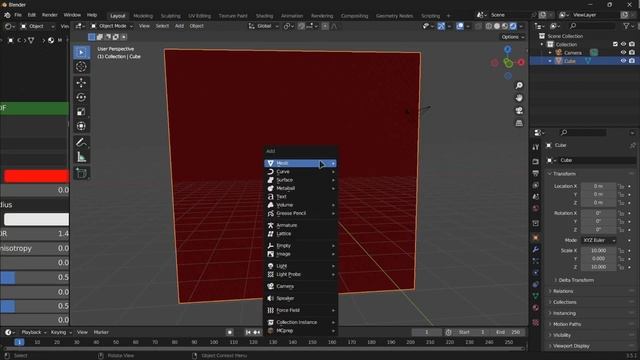Switch to the Modeling workspace tab
The width and height of the screenshot is (640, 360).
click(x=143, y=16)
